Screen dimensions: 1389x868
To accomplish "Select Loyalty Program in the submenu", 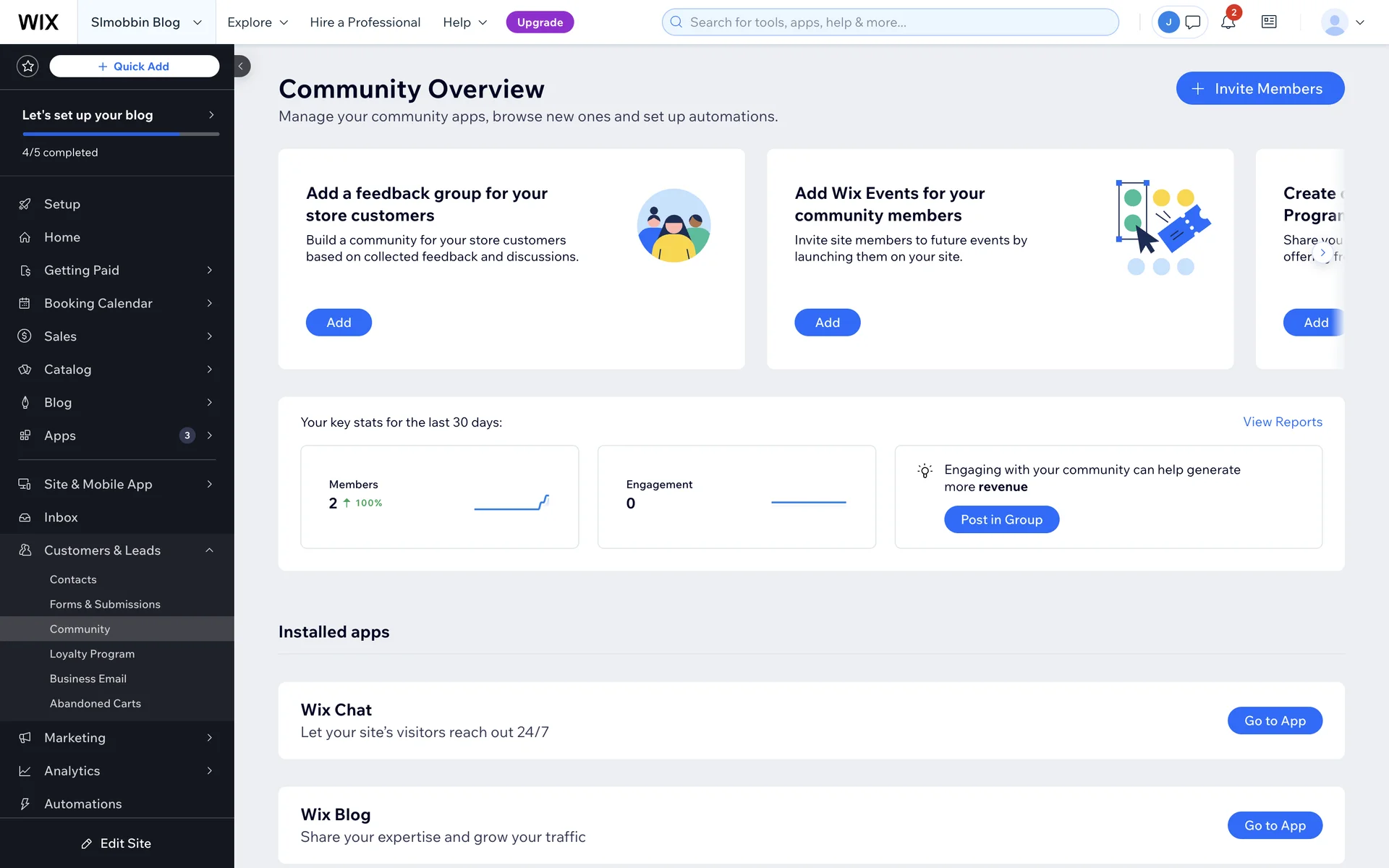I will pyautogui.click(x=92, y=654).
